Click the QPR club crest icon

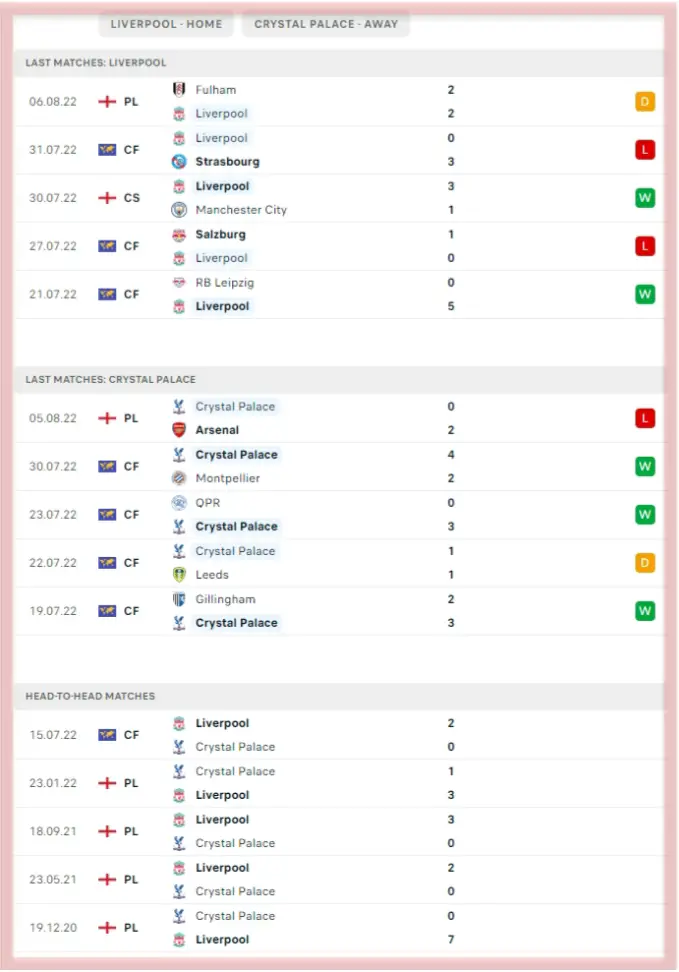click(x=179, y=503)
